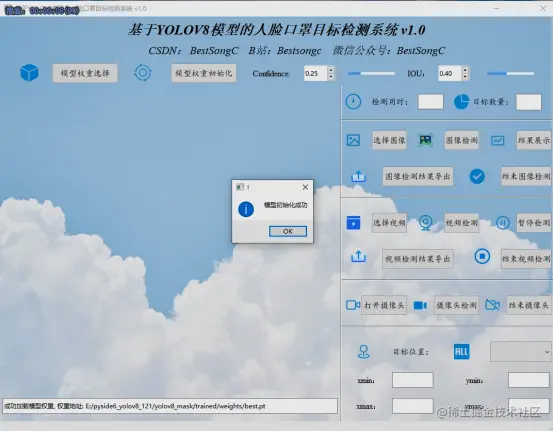Click the chart icon beside 结果展示
This screenshot has height=432, width=554.
coord(497,140)
